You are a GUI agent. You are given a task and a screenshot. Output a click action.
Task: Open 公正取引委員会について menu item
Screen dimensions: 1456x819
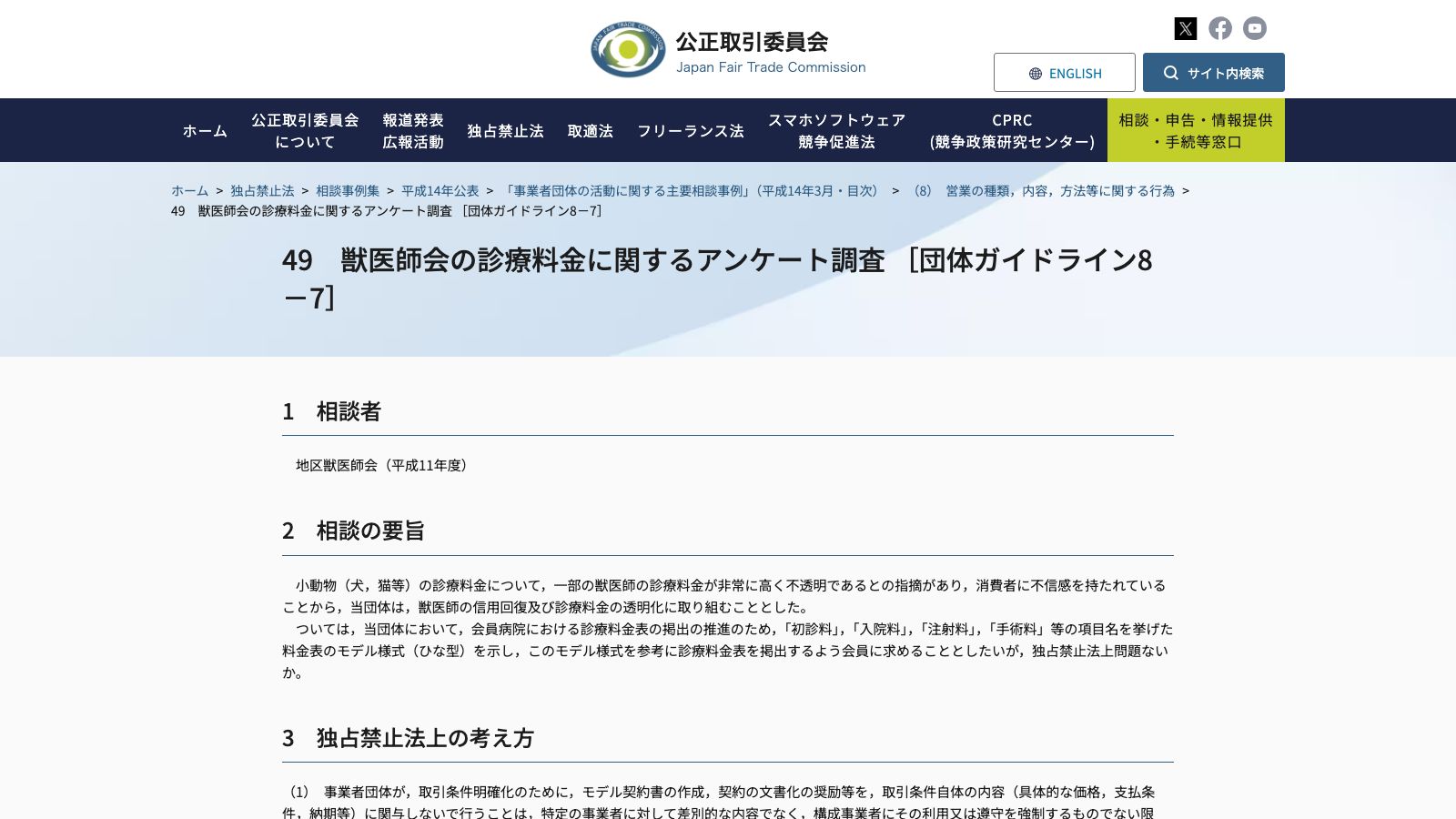[305, 130]
